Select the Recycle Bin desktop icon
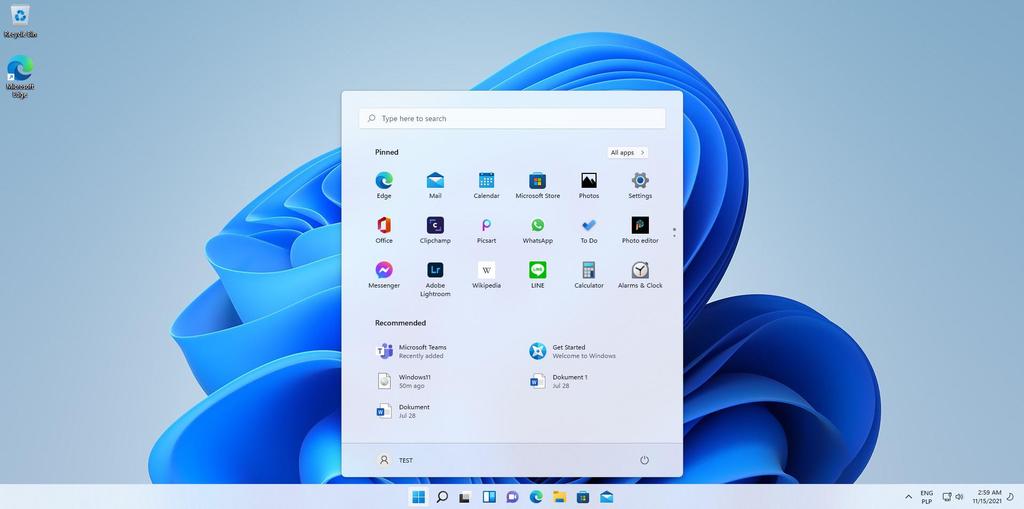 [x=20, y=21]
